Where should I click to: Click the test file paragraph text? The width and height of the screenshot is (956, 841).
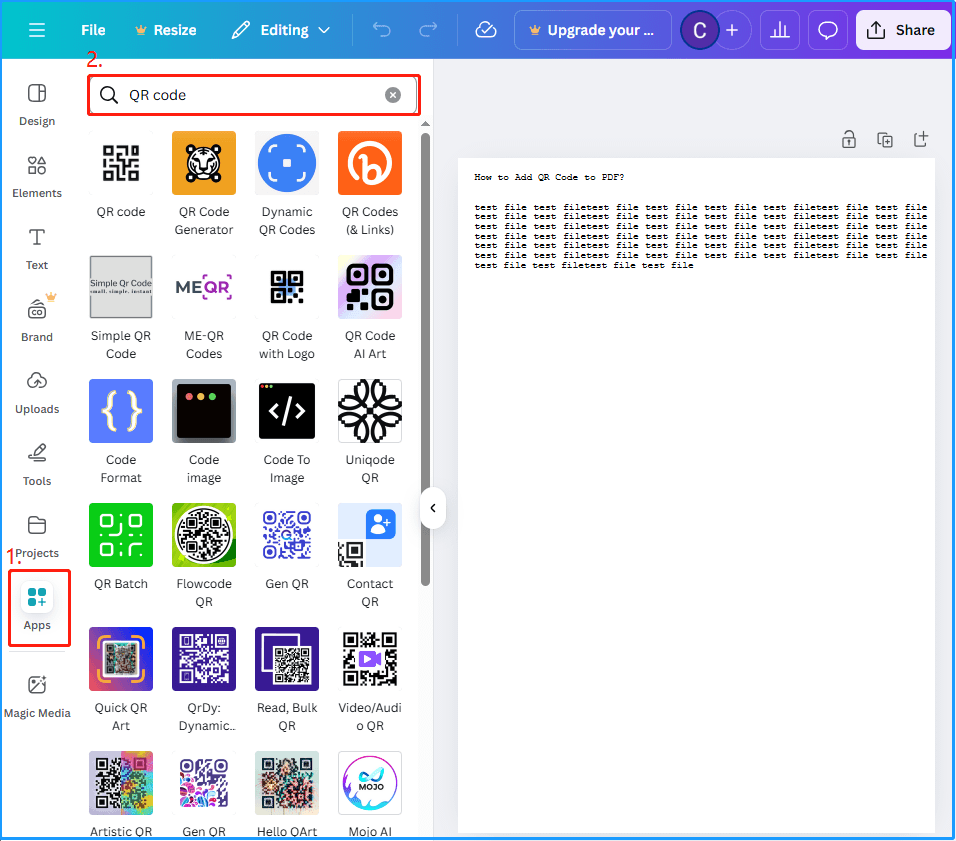click(x=701, y=236)
